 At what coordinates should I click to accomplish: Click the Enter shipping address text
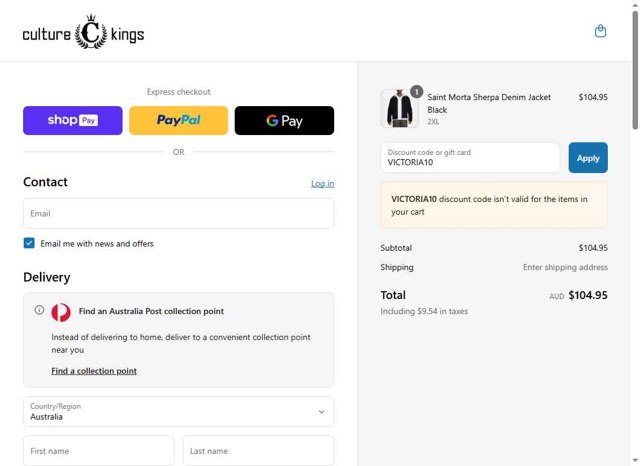[x=565, y=267]
